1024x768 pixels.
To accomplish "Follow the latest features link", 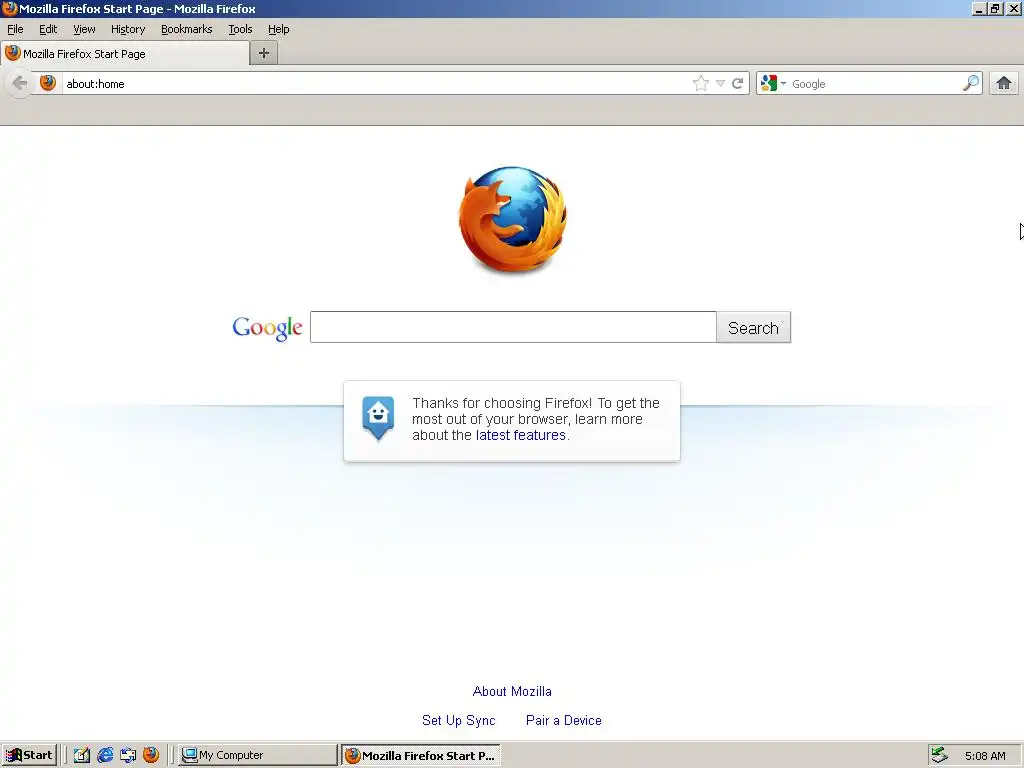I will click(x=520, y=435).
